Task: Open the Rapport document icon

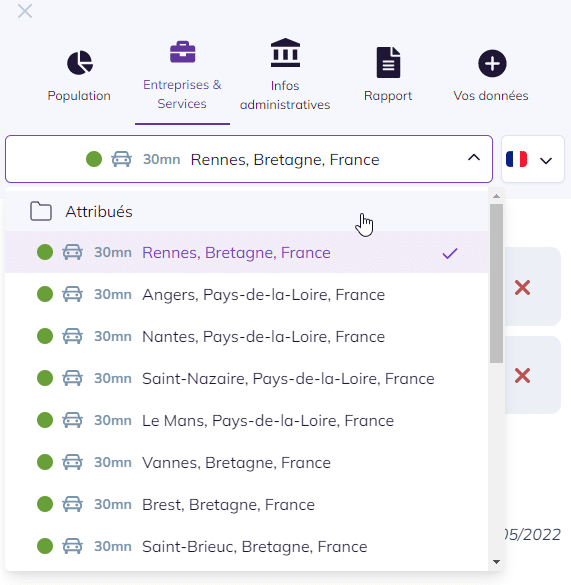Action: tap(389, 62)
